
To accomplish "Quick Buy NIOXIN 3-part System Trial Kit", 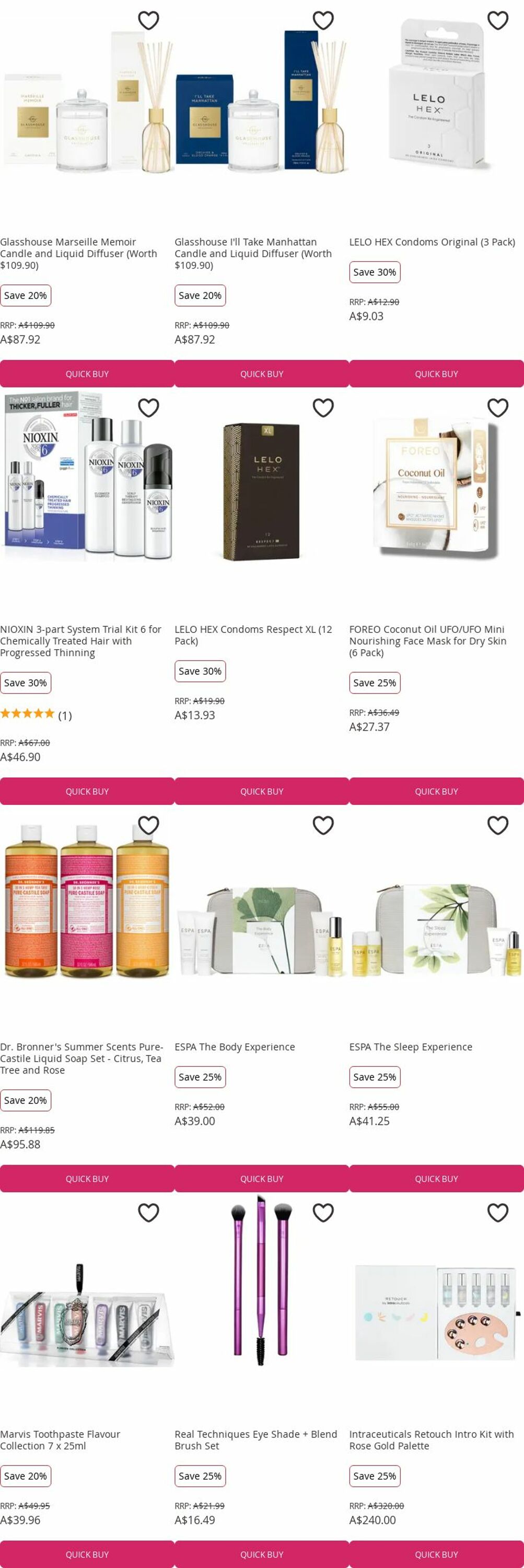I will (87, 791).
